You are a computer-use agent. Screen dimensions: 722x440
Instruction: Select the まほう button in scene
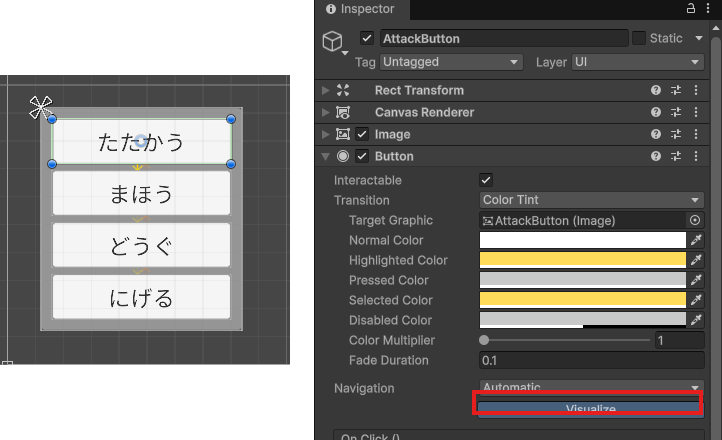click(x=141, y=193)
